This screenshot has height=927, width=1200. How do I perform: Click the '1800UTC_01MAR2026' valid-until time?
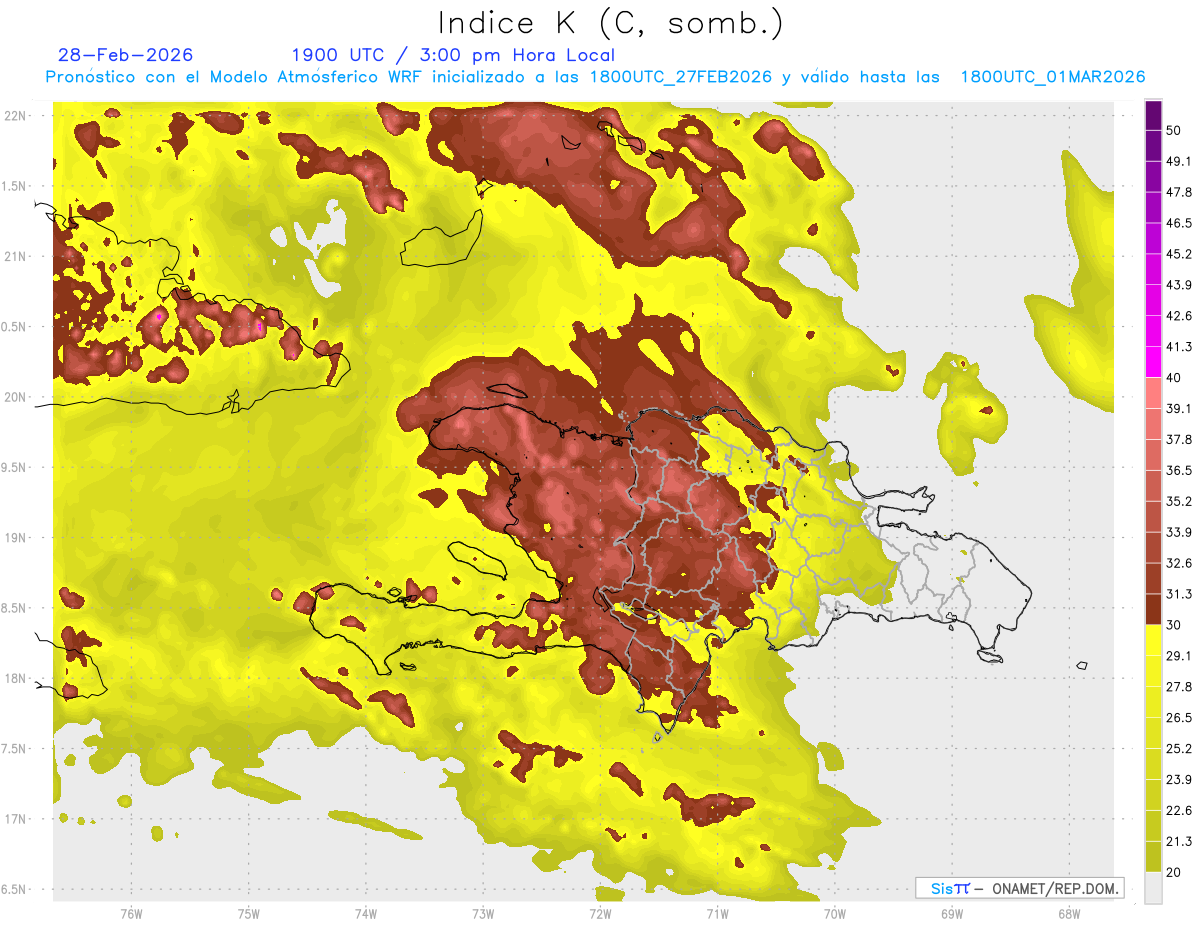tap(1053, 77)
